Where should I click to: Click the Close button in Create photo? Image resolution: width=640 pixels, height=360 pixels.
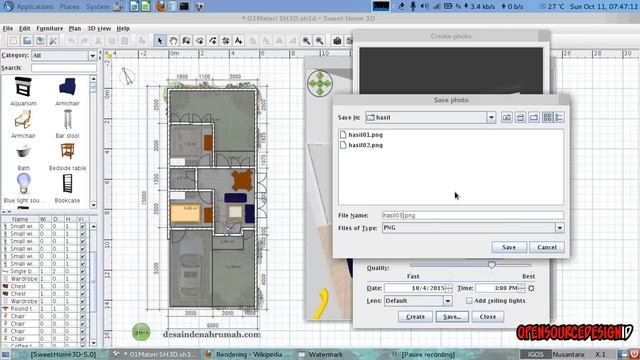click(x=488, y=317)
